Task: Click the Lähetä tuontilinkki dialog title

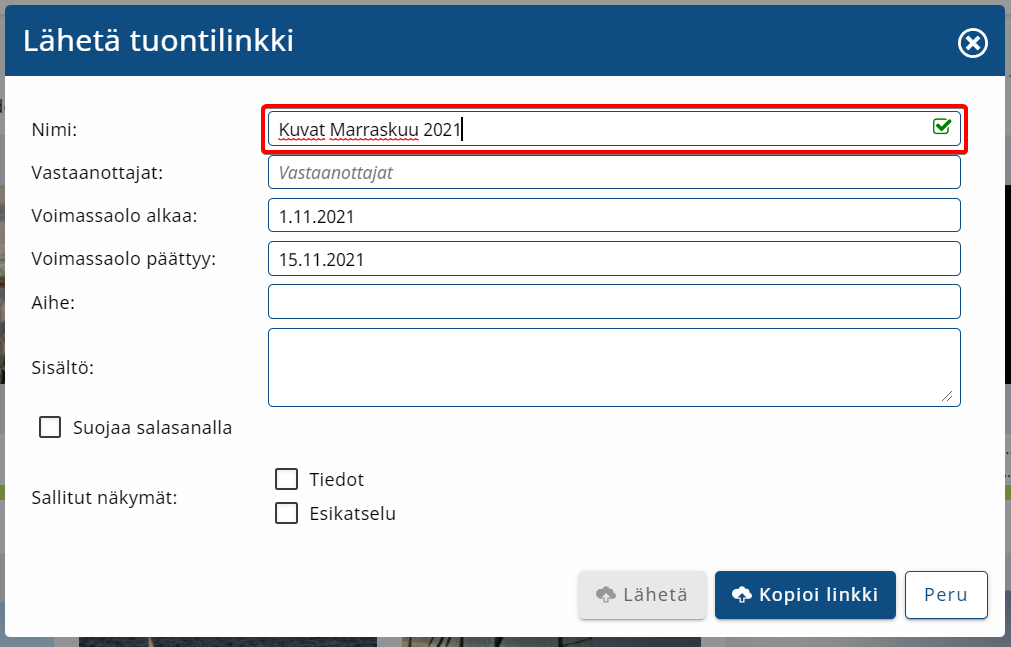Action: (x=158, y=41)
